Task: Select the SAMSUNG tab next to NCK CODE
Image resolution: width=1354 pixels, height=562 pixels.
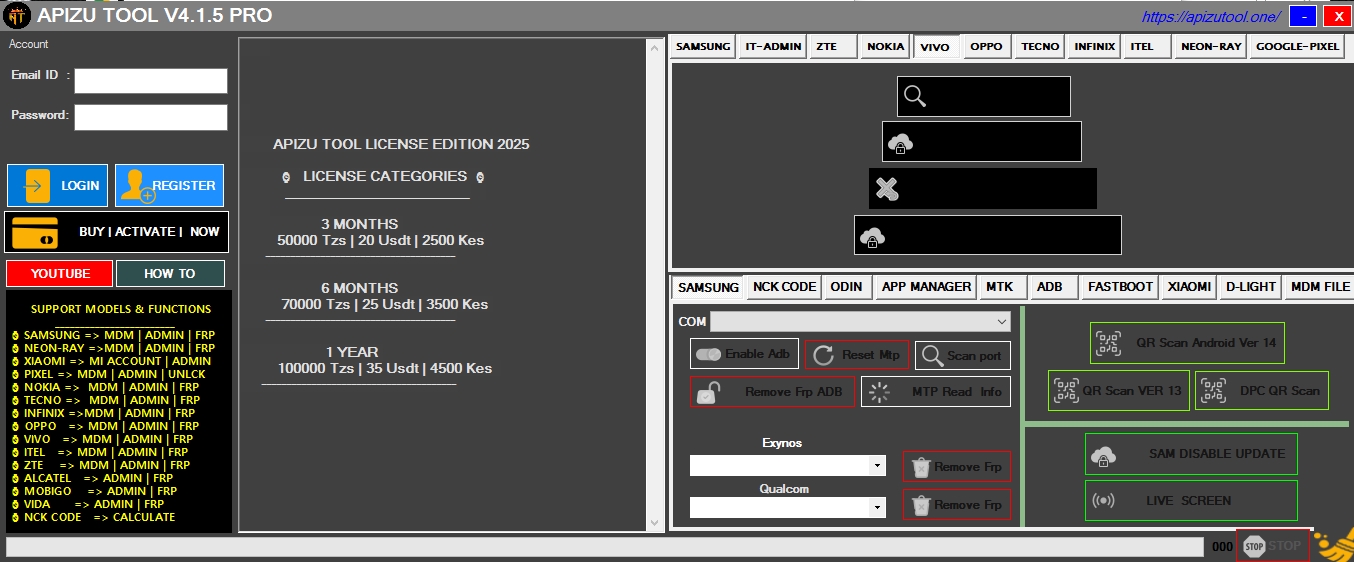Action: (708, 287)
